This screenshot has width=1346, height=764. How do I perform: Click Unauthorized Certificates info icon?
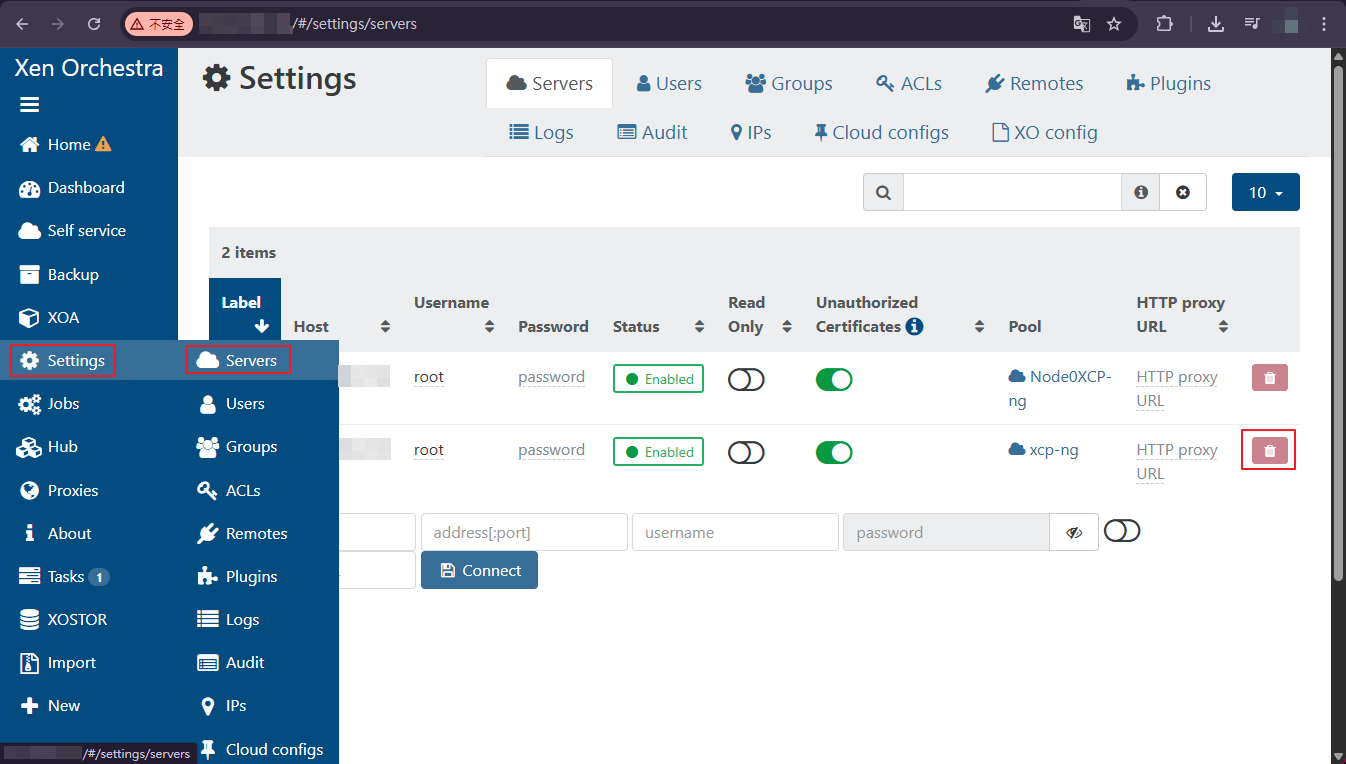[x=914, y=326]
